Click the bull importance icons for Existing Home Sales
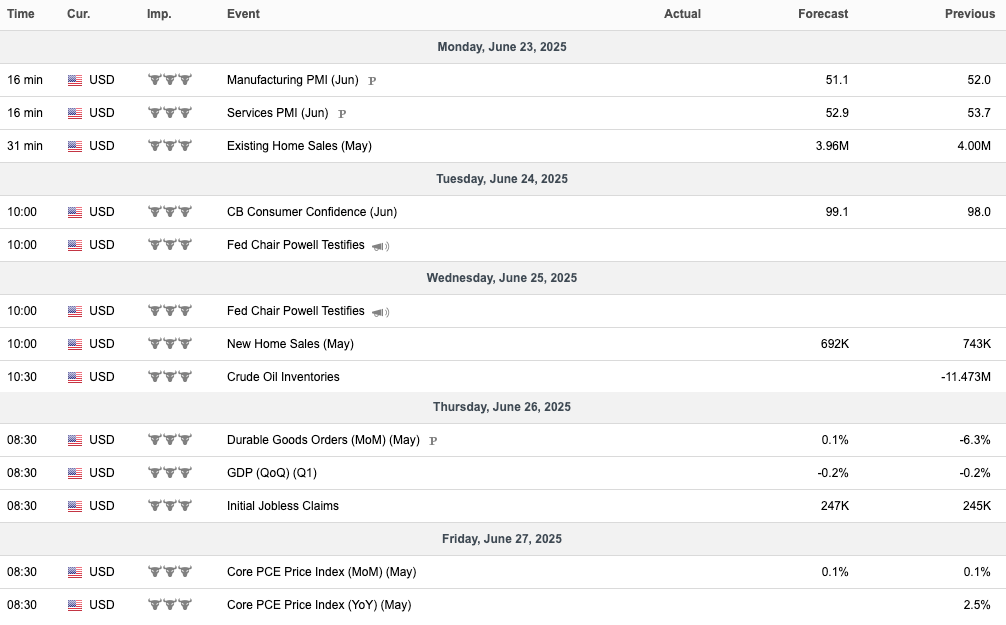Viewport: 1006px width, 625px height. coord(170,146)
